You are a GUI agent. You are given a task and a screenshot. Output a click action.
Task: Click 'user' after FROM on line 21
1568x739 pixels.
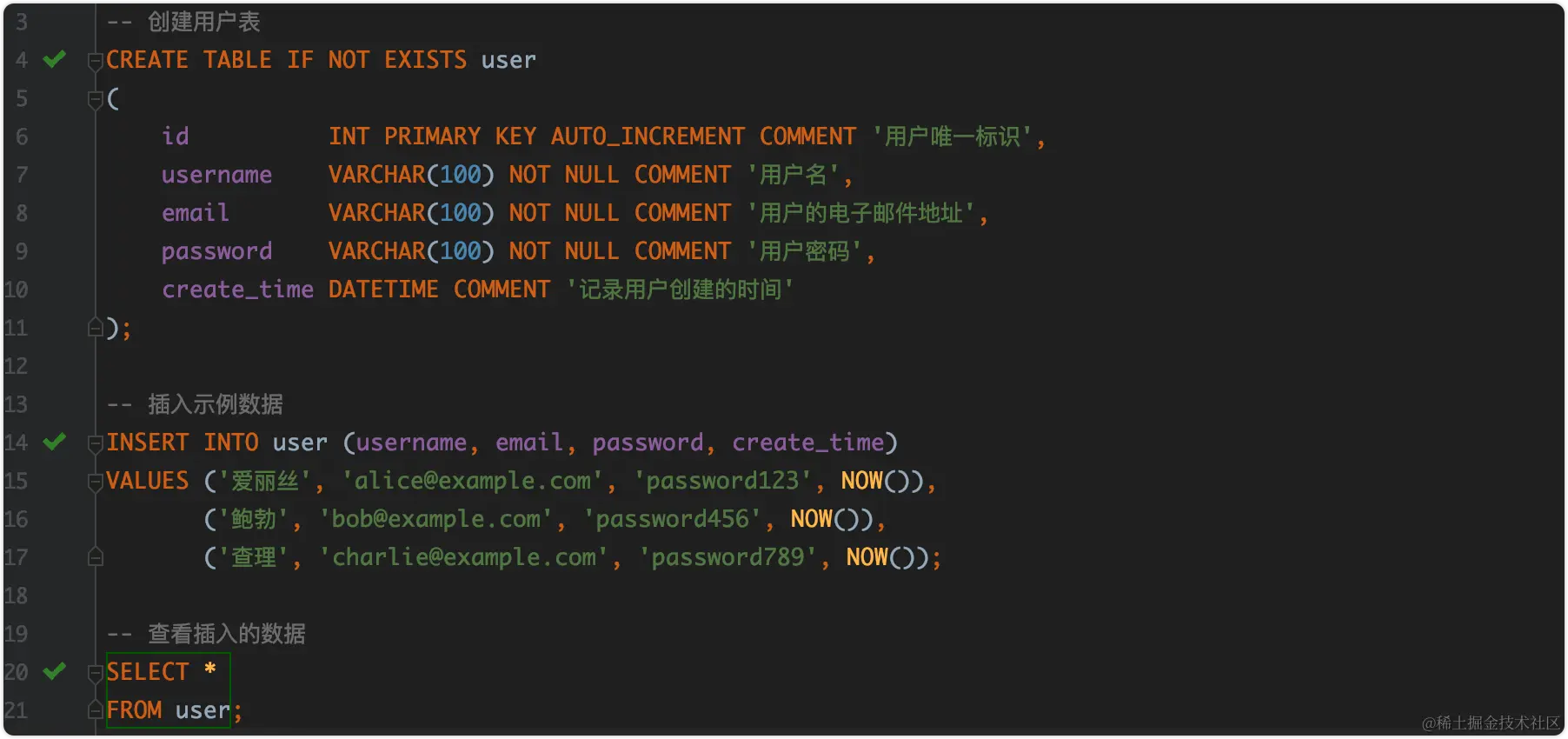coord(203,710)
